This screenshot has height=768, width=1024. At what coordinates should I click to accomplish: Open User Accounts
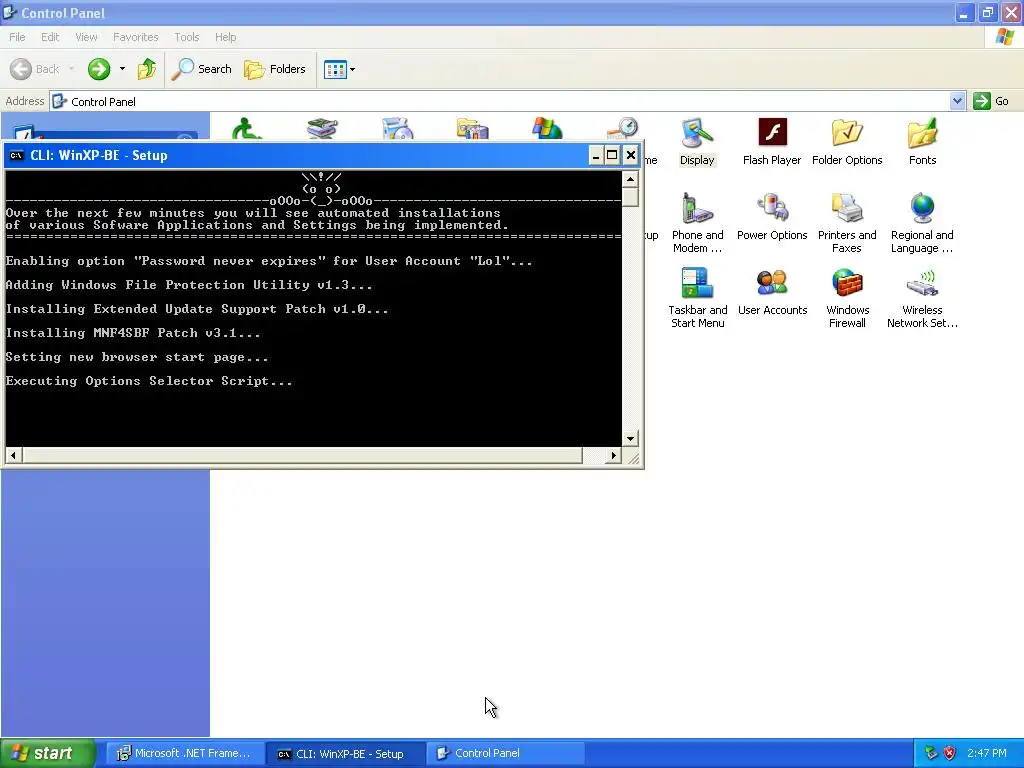[773, 292]
